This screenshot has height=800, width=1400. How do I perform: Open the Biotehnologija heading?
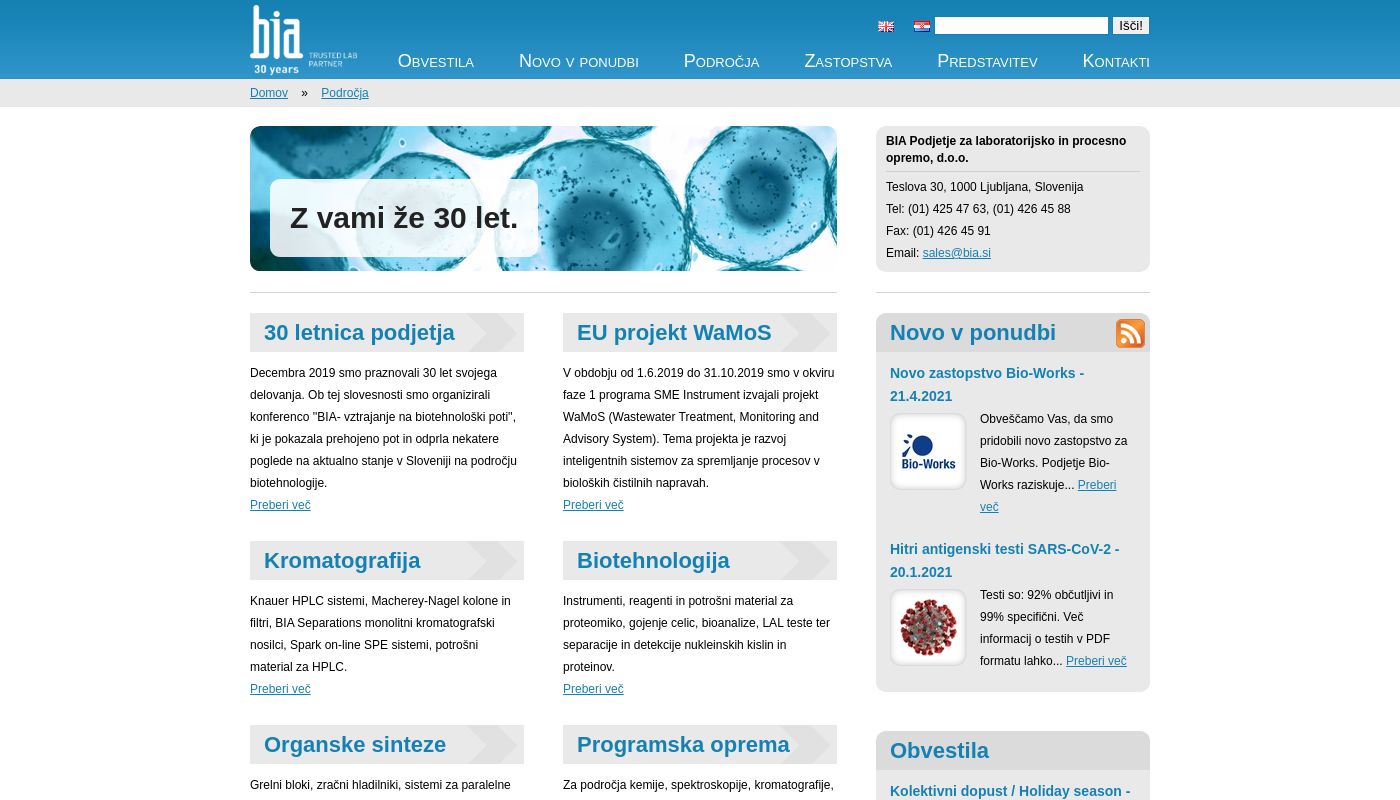[653, 561]
